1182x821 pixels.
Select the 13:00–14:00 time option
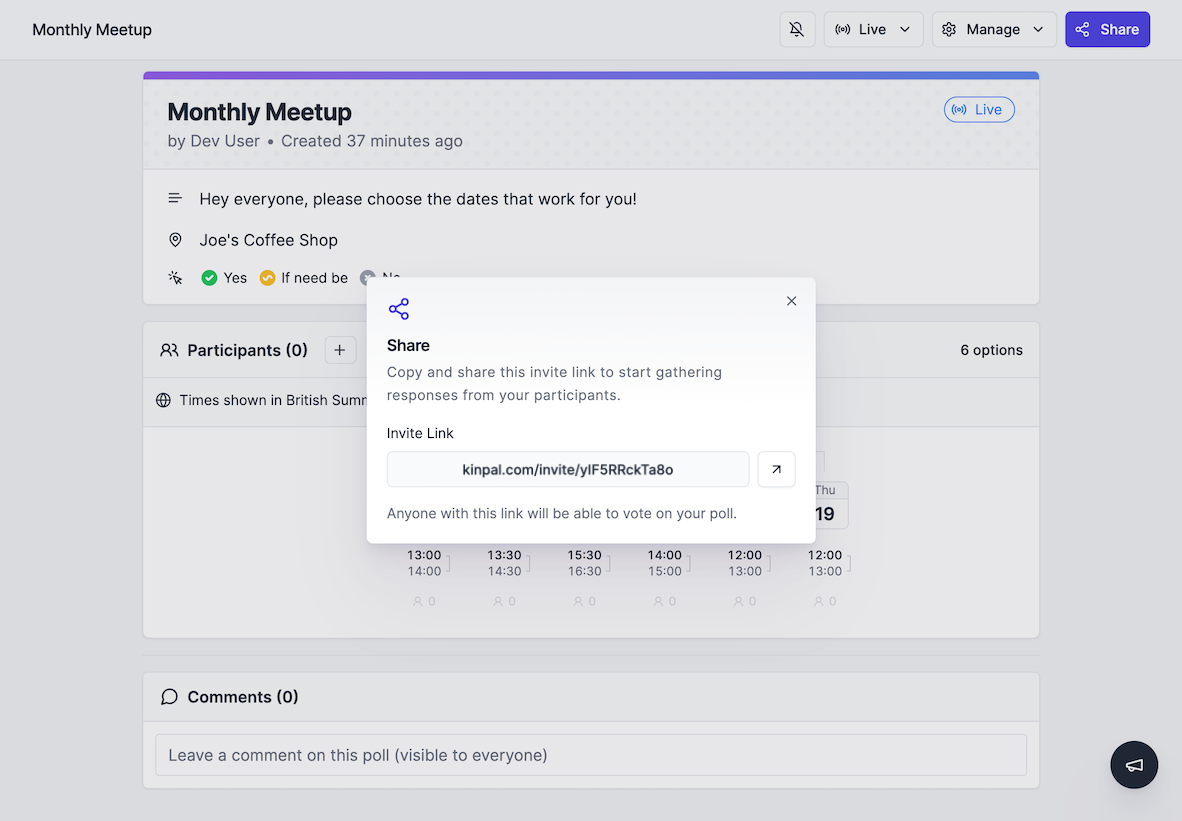pyautogui.click(x=424, y=563)
